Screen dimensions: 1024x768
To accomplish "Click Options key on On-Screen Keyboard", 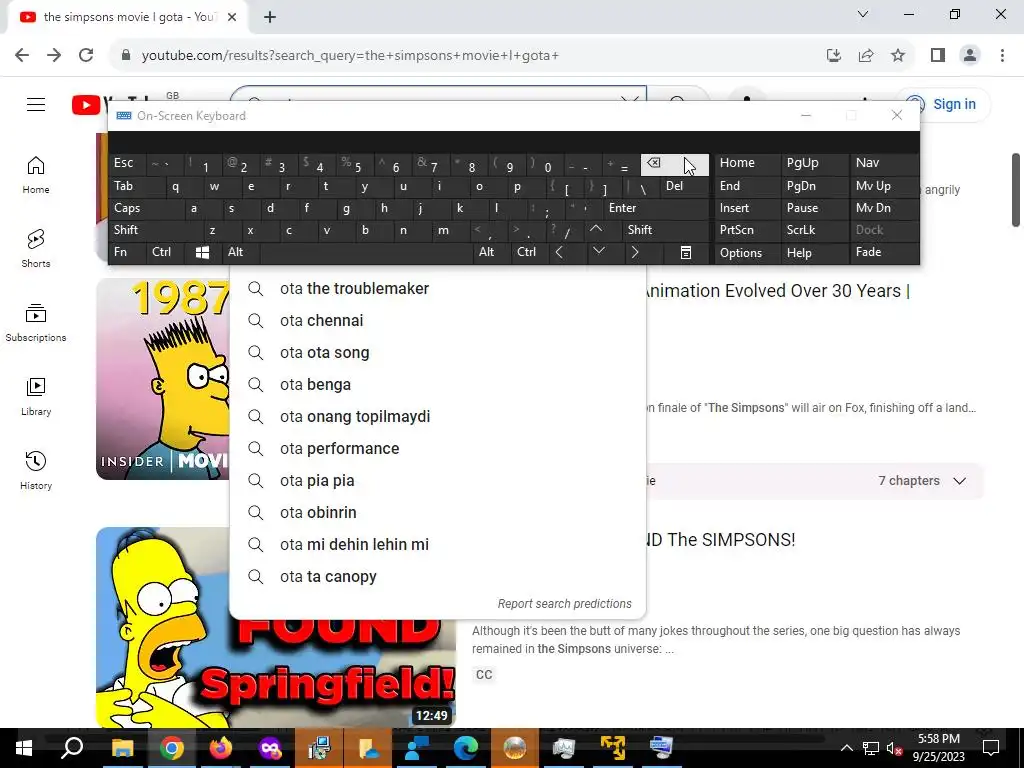I will (747, 253).
